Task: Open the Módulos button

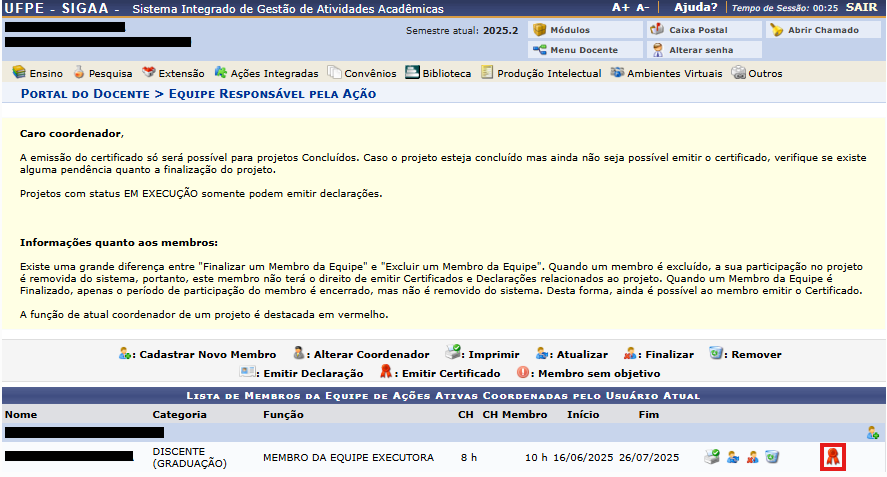Action: tap(585, 30)
